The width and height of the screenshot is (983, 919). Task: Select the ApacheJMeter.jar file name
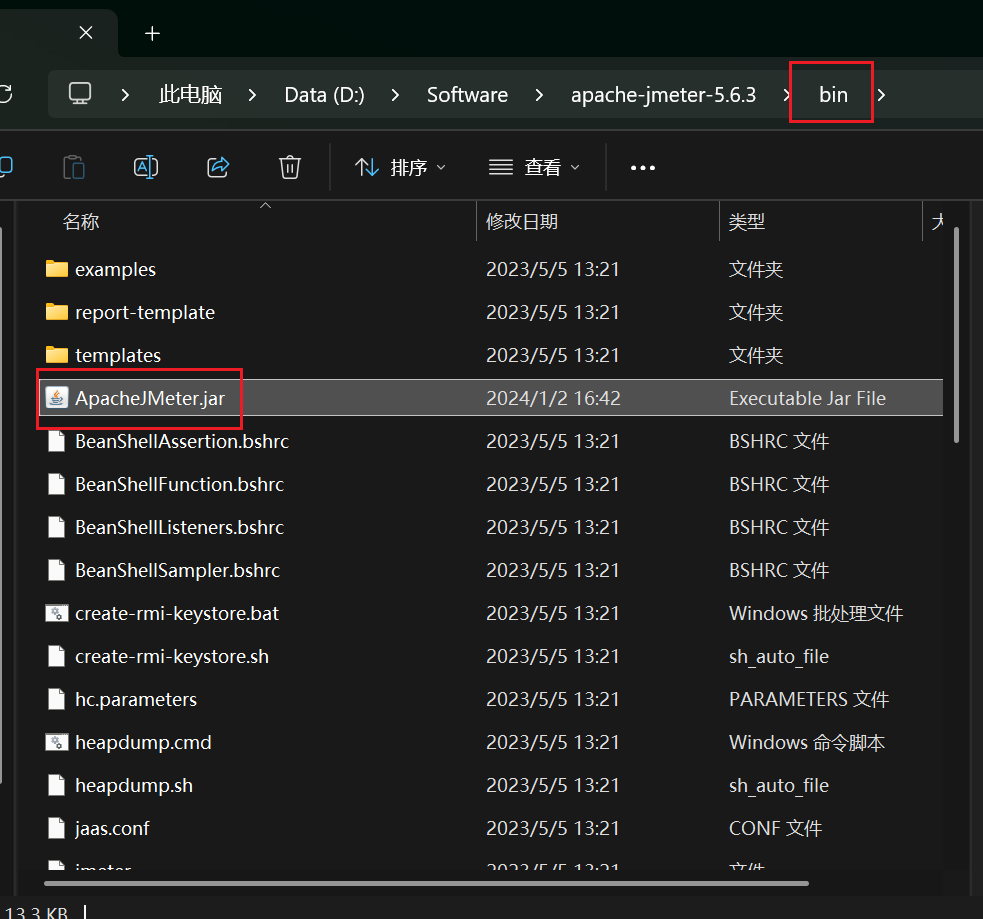[150, 398]
